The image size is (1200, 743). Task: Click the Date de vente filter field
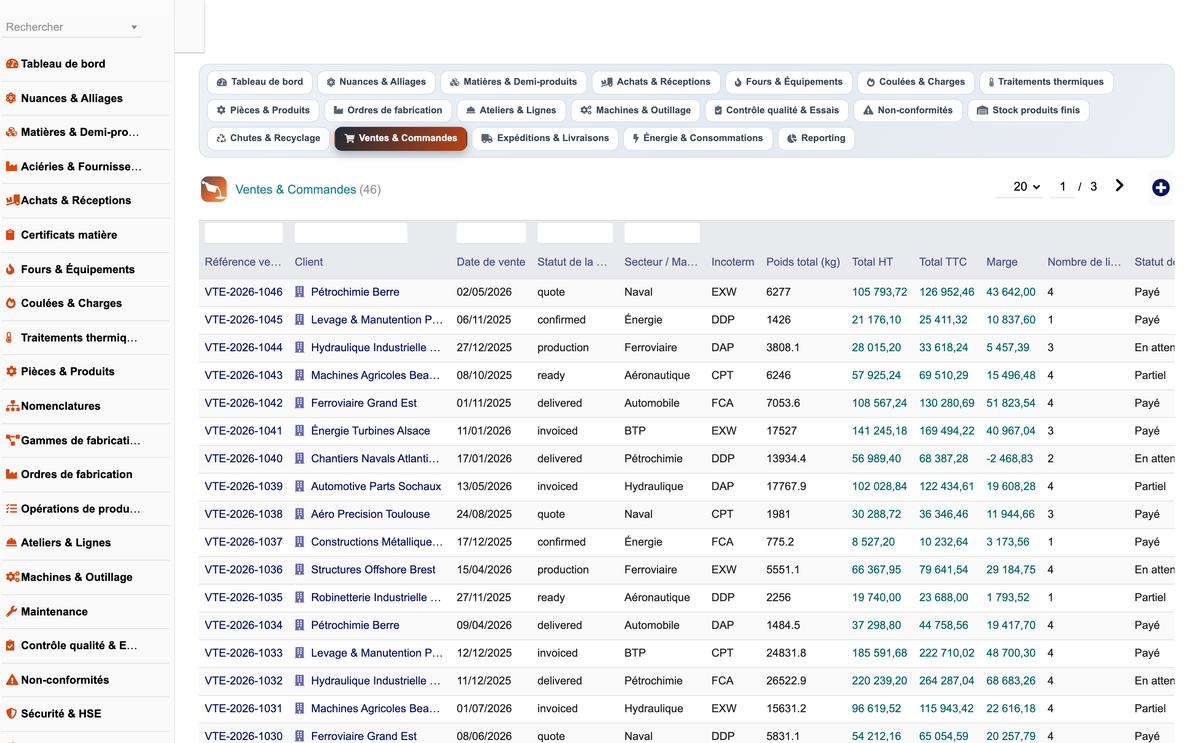(491, 233)
